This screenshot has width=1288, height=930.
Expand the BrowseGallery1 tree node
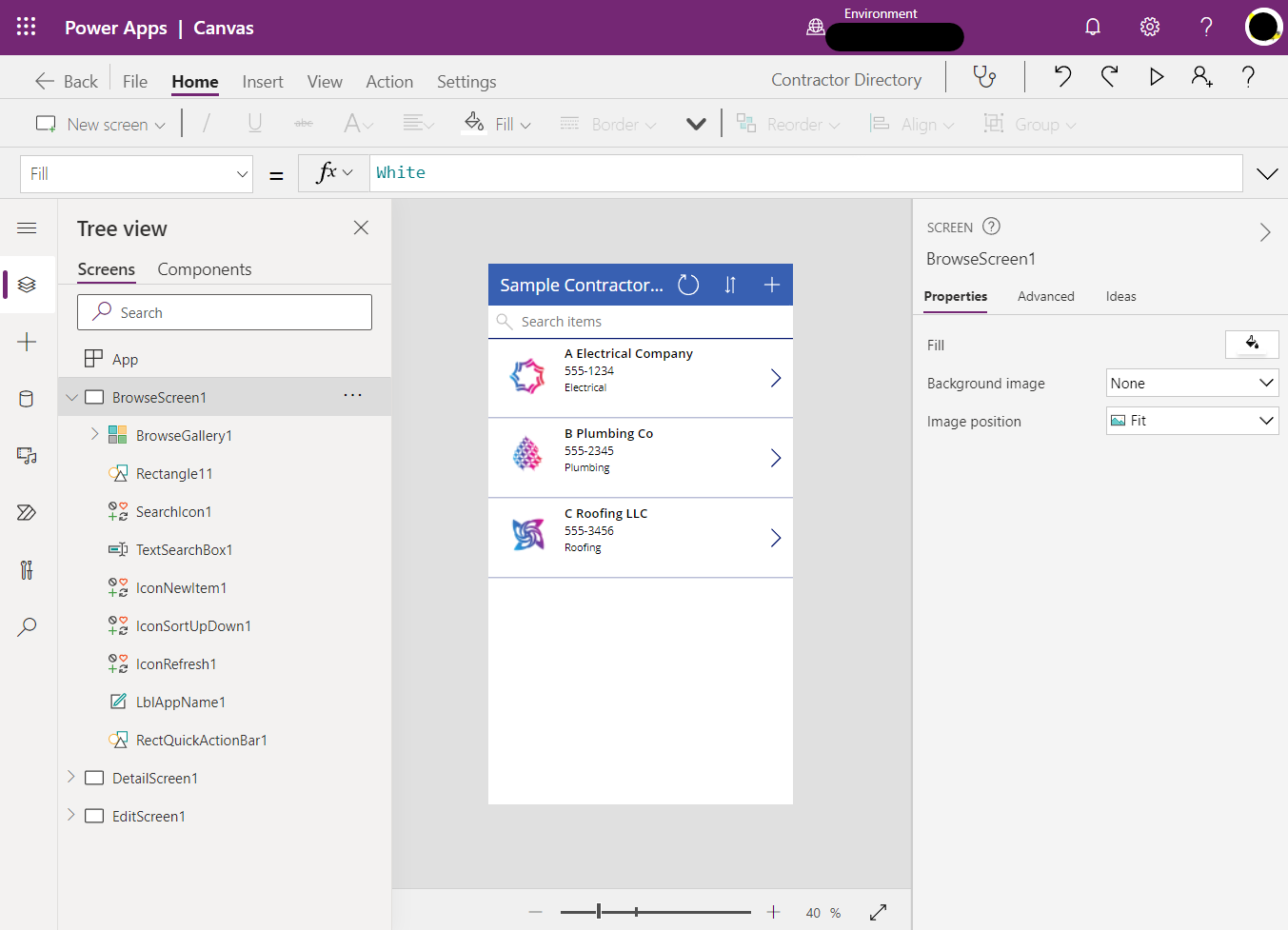[x=94, y=434]
